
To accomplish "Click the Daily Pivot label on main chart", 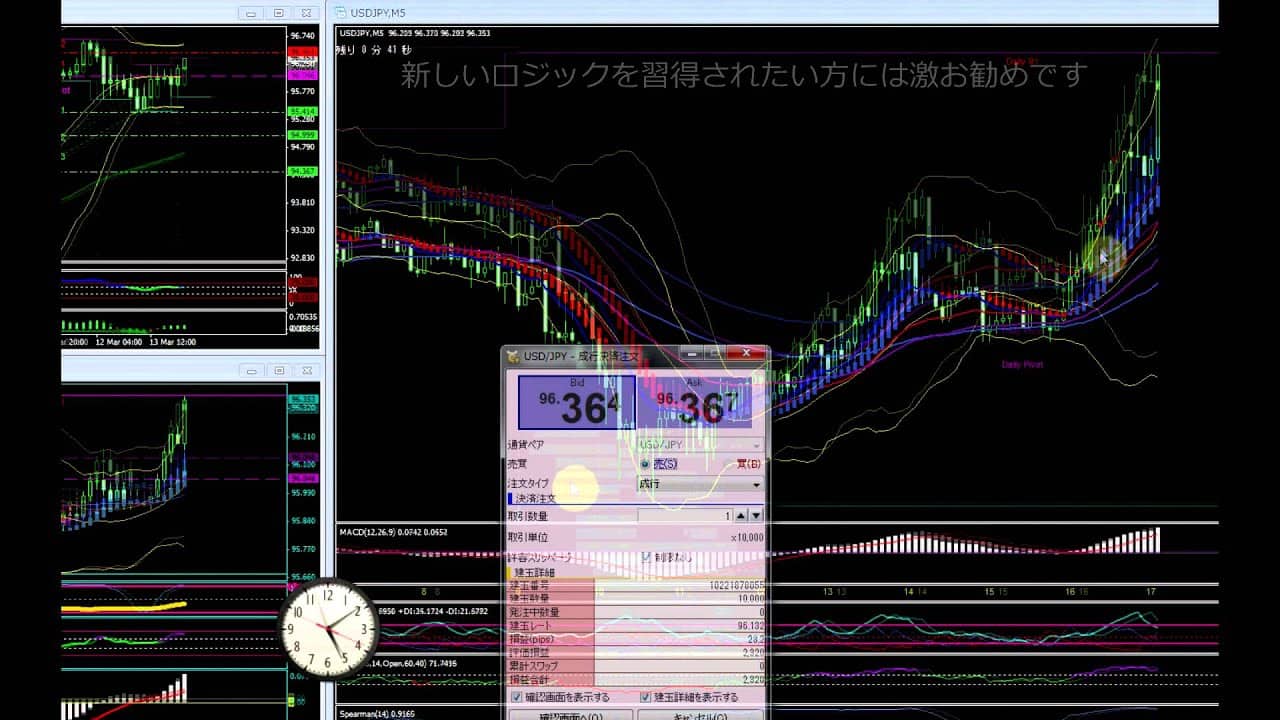I will point(1022,365).
